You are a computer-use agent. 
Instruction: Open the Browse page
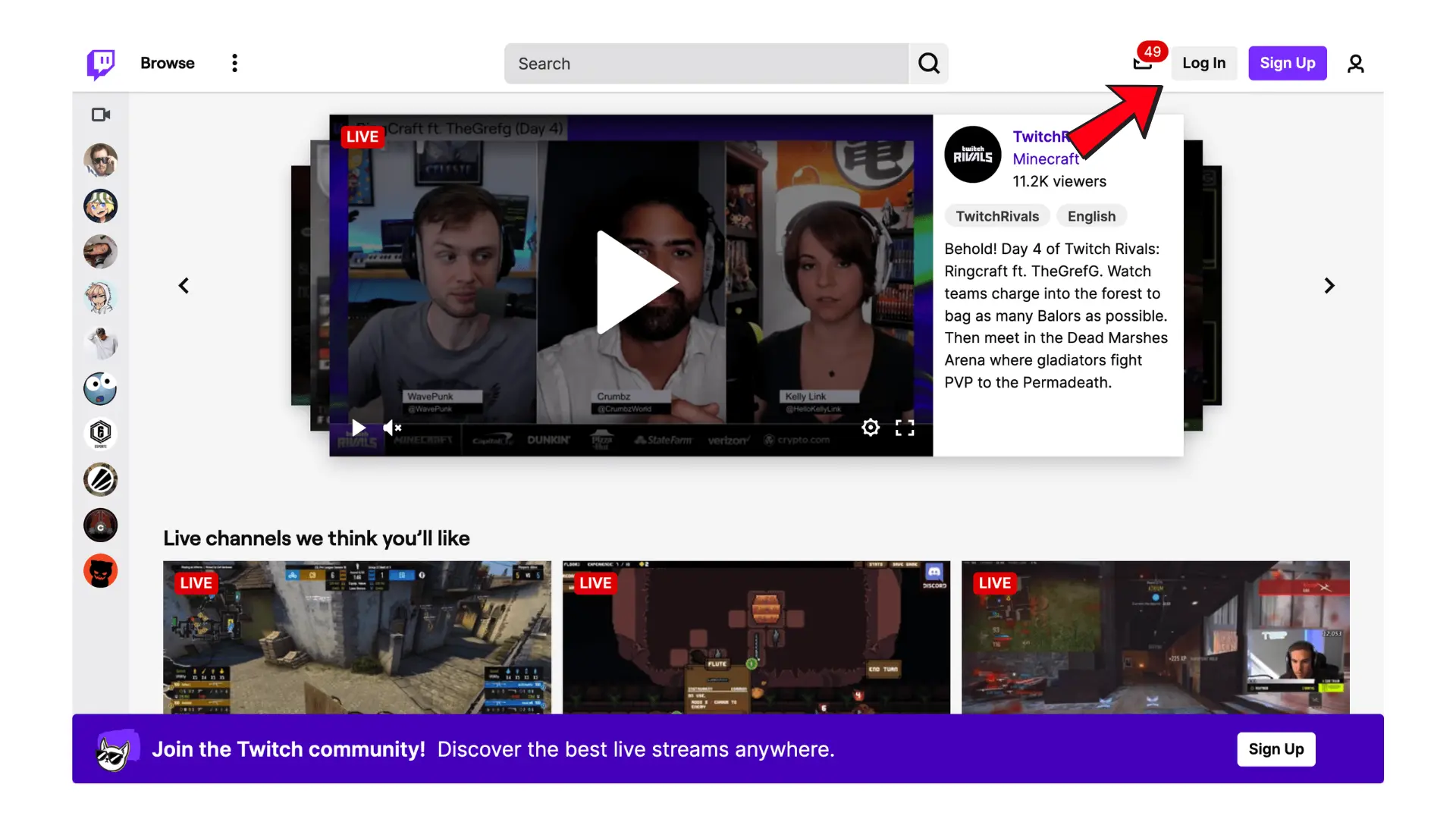click(168, 64)
